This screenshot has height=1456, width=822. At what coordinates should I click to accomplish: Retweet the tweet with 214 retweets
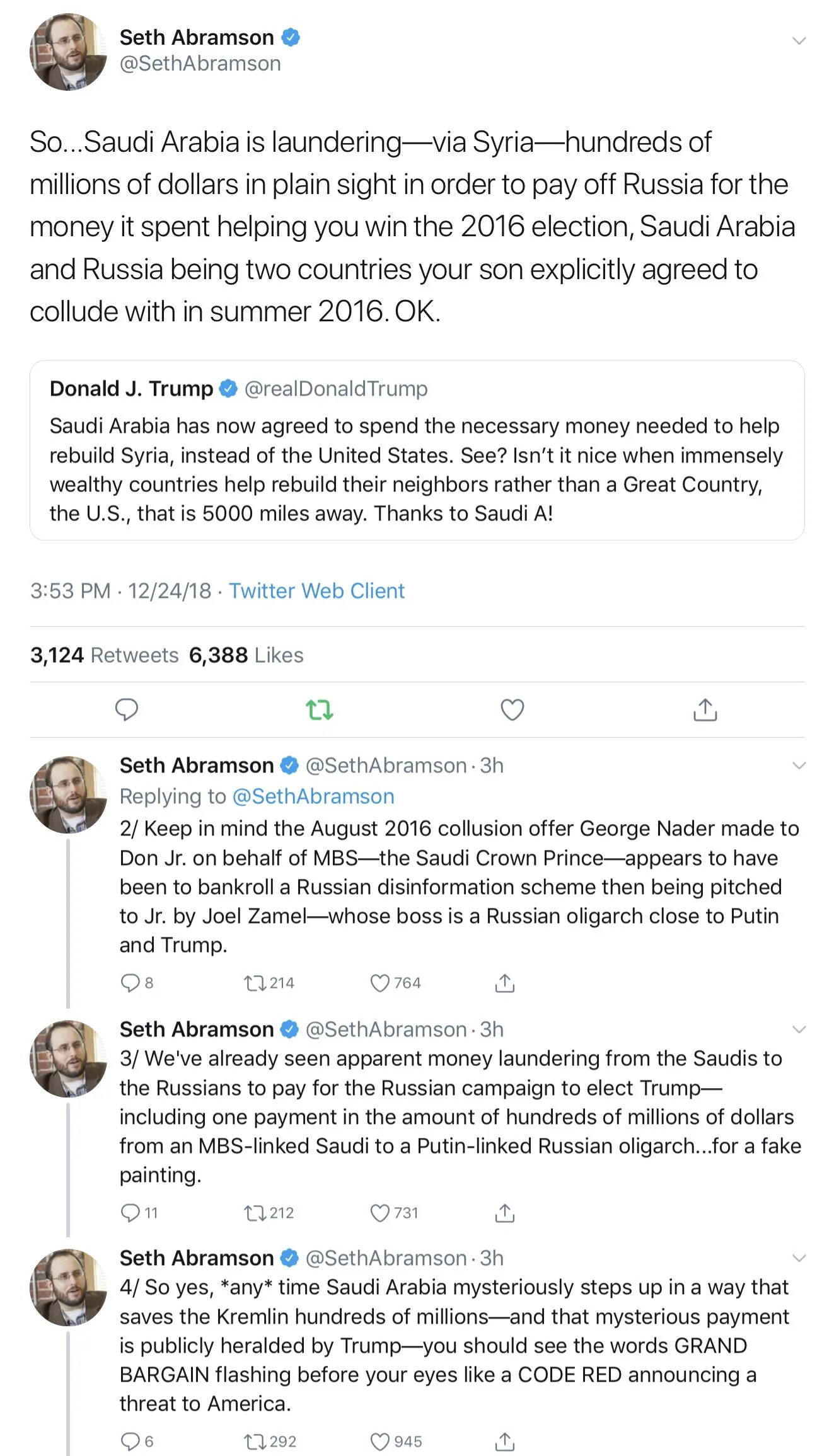click(x=256, y=983)
